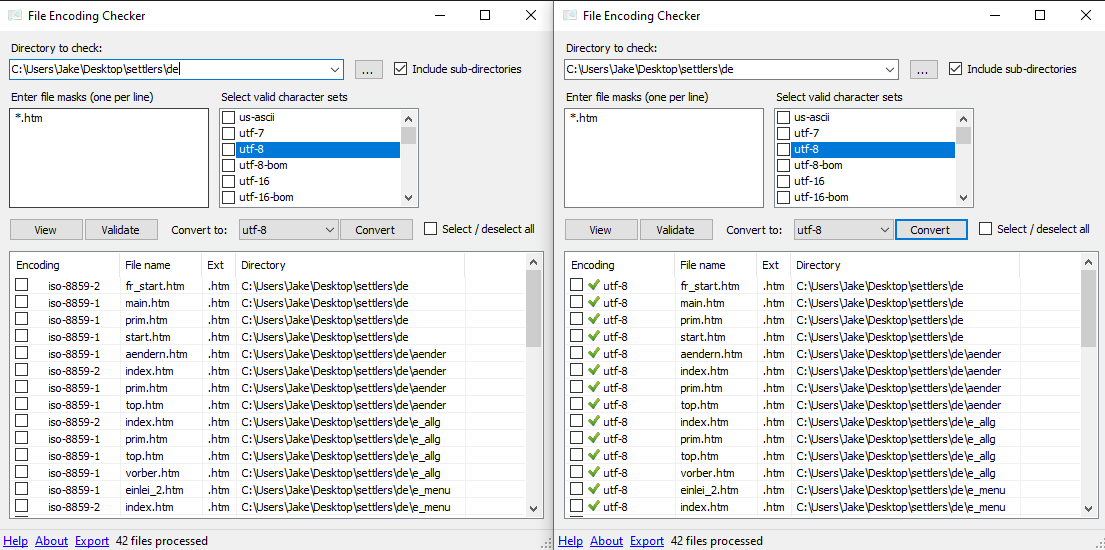Click the app icon in left window's title bar

(x=15, y=16)
